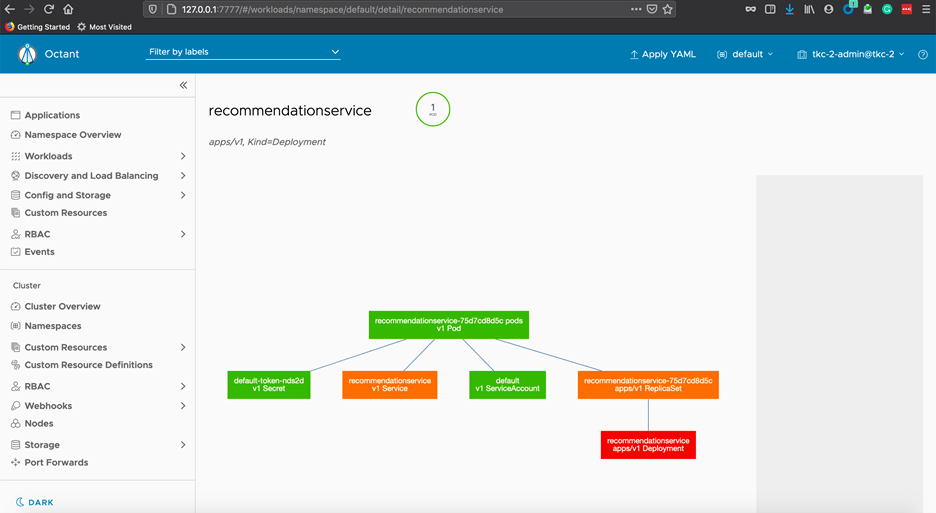Image resolution: width=936 pixels, height=513 pixels.
Task: Select Cluster Overview in the sidebar
Action: [62, 307]
